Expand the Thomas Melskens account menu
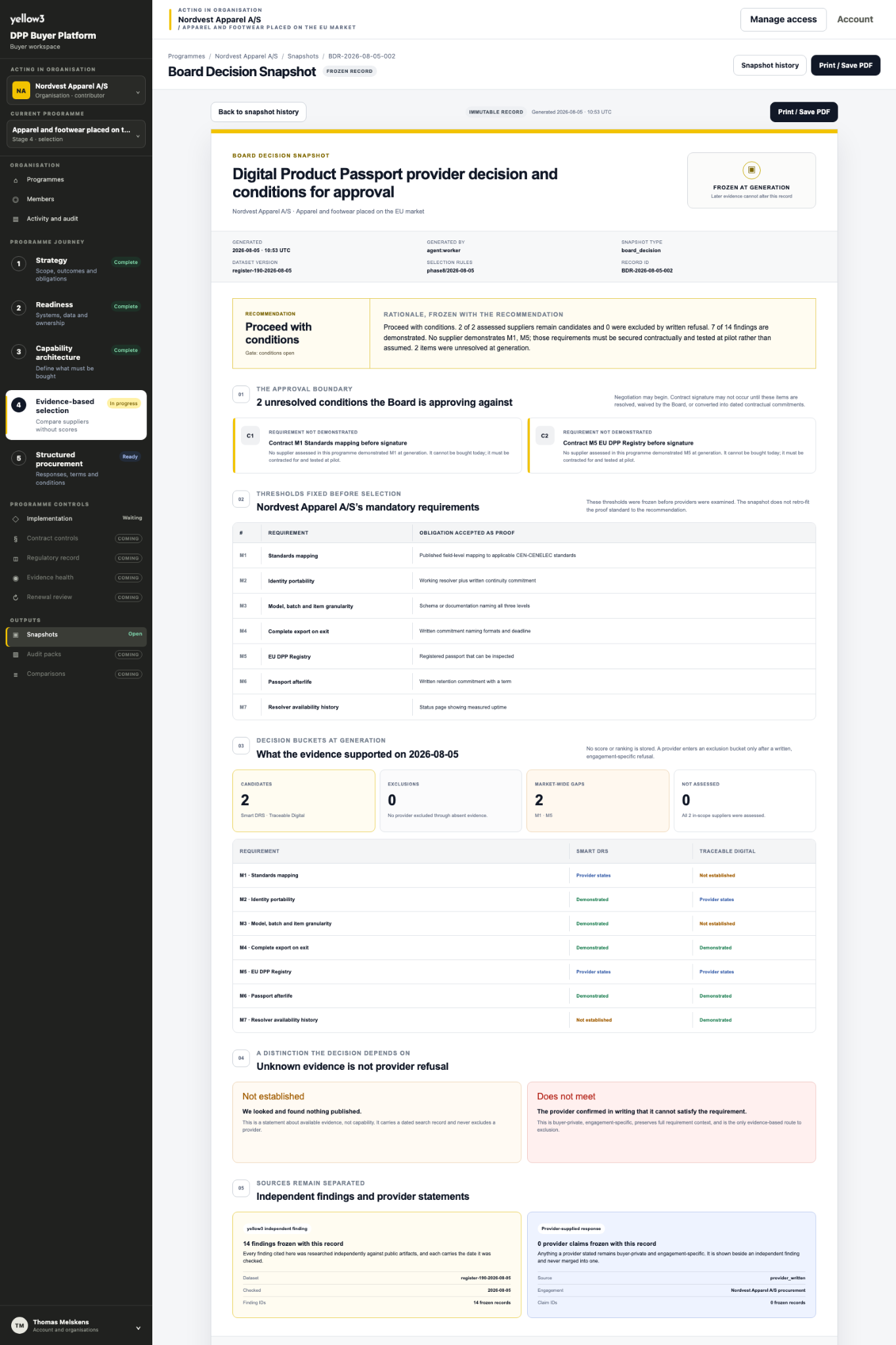Viewport: 896px width, 1345px height. [x=76, y=1326]
